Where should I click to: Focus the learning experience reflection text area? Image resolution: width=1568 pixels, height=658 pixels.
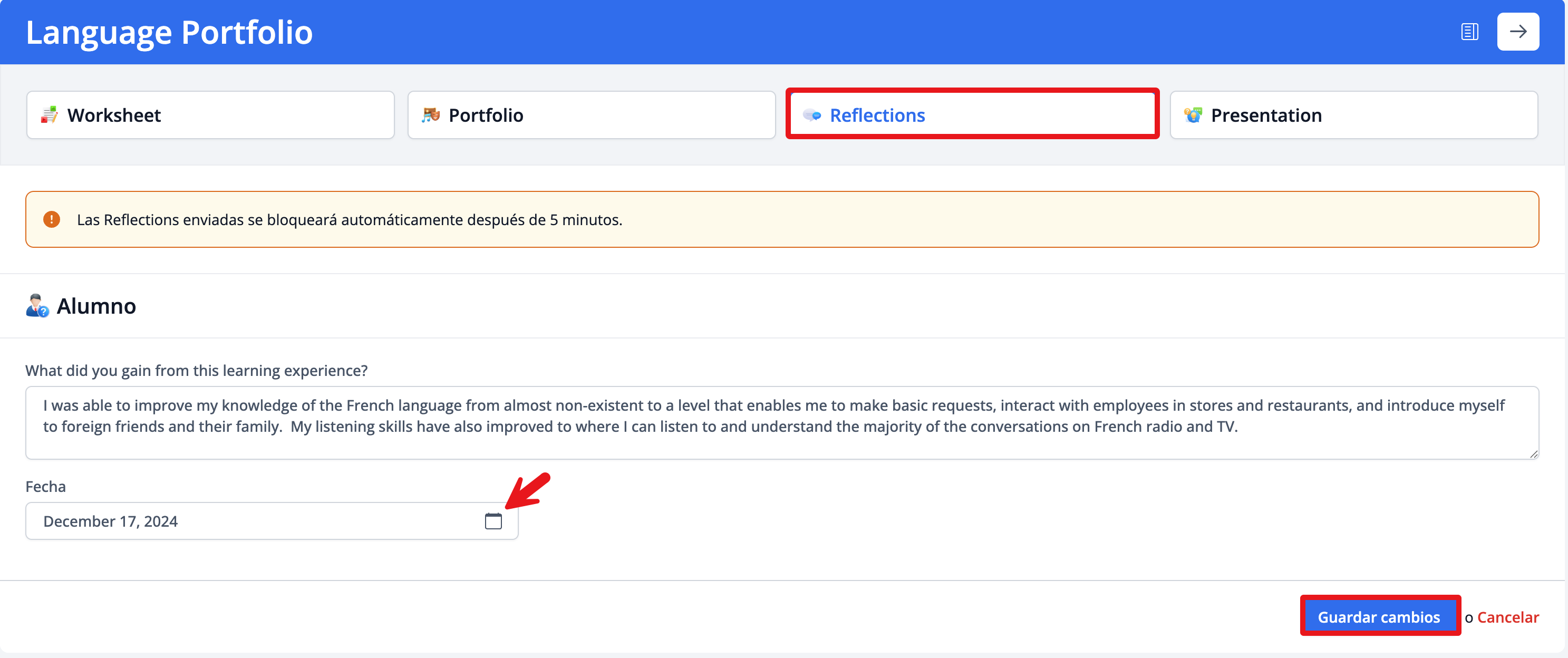pos(781,422)
